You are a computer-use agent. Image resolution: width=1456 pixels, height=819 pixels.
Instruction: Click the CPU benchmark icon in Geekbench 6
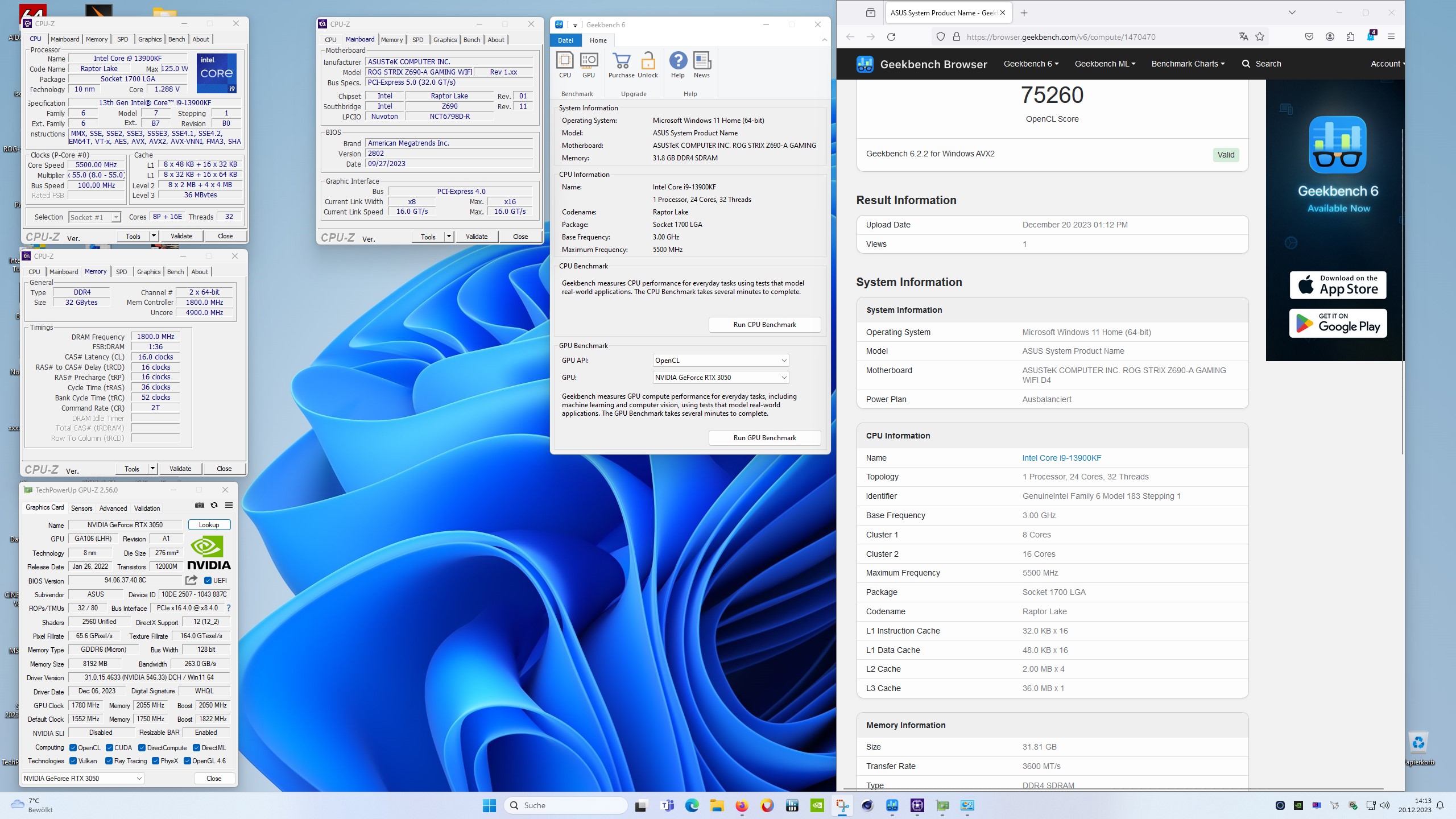pyautogui.click(x=565, y=65)
